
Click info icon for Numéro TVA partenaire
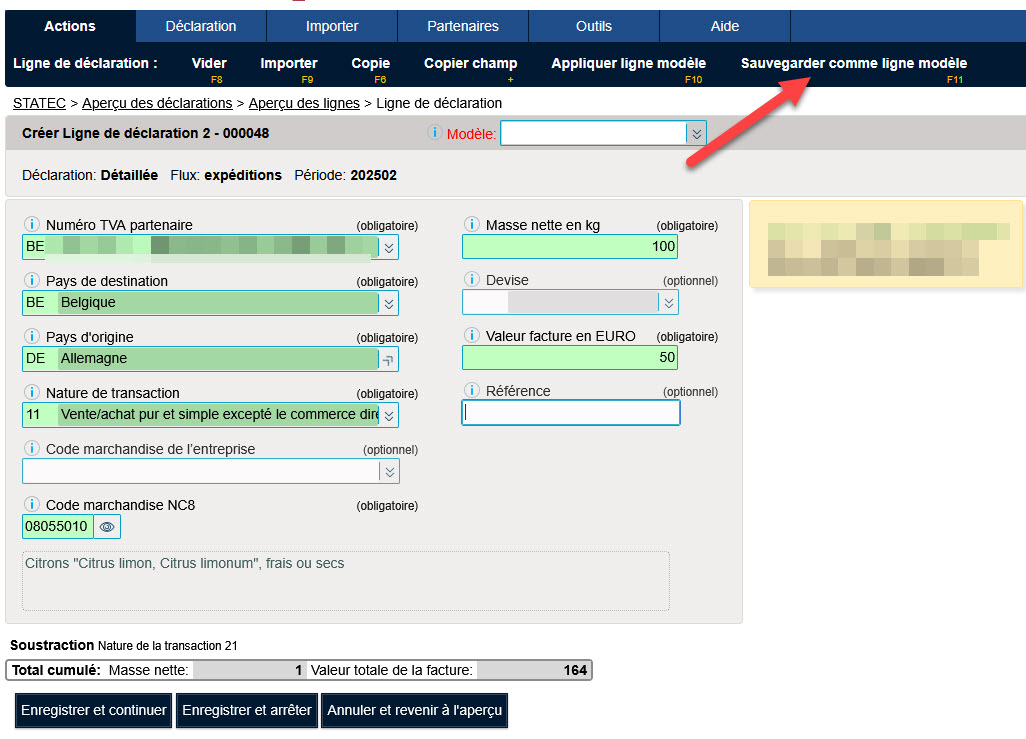31,224
